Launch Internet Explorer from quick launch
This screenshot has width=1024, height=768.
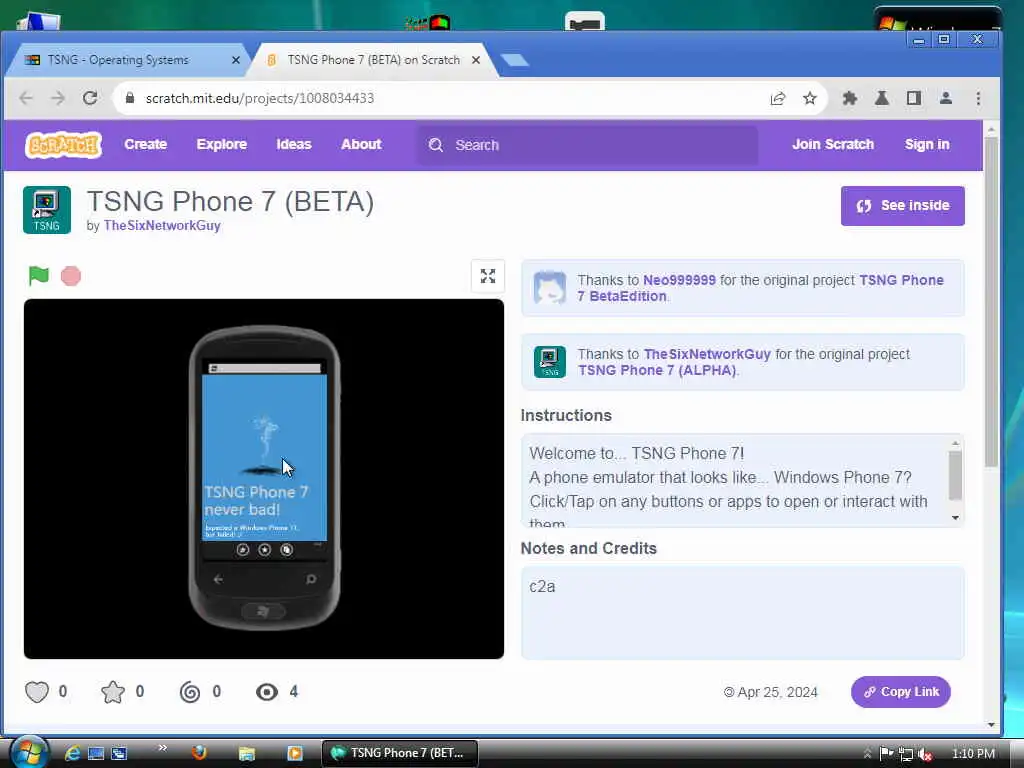[x=72, y=753]
